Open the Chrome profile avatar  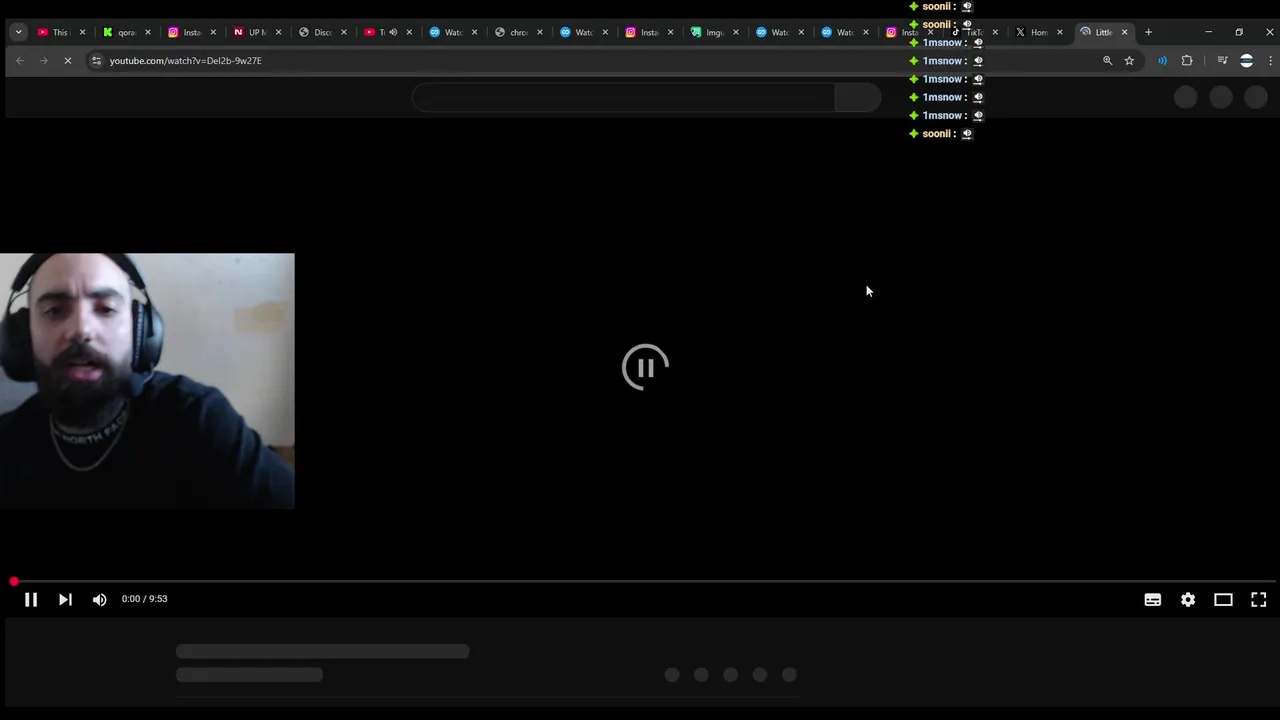tap(1246, 61)
